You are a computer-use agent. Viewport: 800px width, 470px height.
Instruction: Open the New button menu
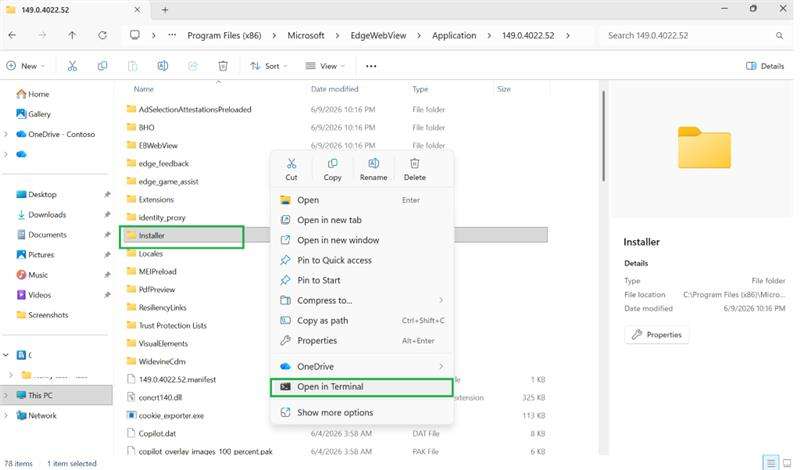[26, 66]
